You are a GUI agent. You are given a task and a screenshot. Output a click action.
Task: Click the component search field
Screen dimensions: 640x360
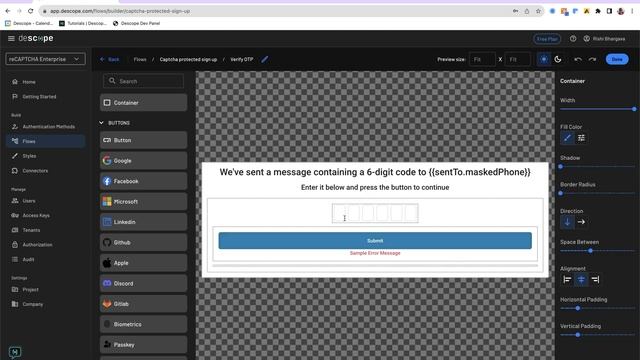click(x=143, y=81)
